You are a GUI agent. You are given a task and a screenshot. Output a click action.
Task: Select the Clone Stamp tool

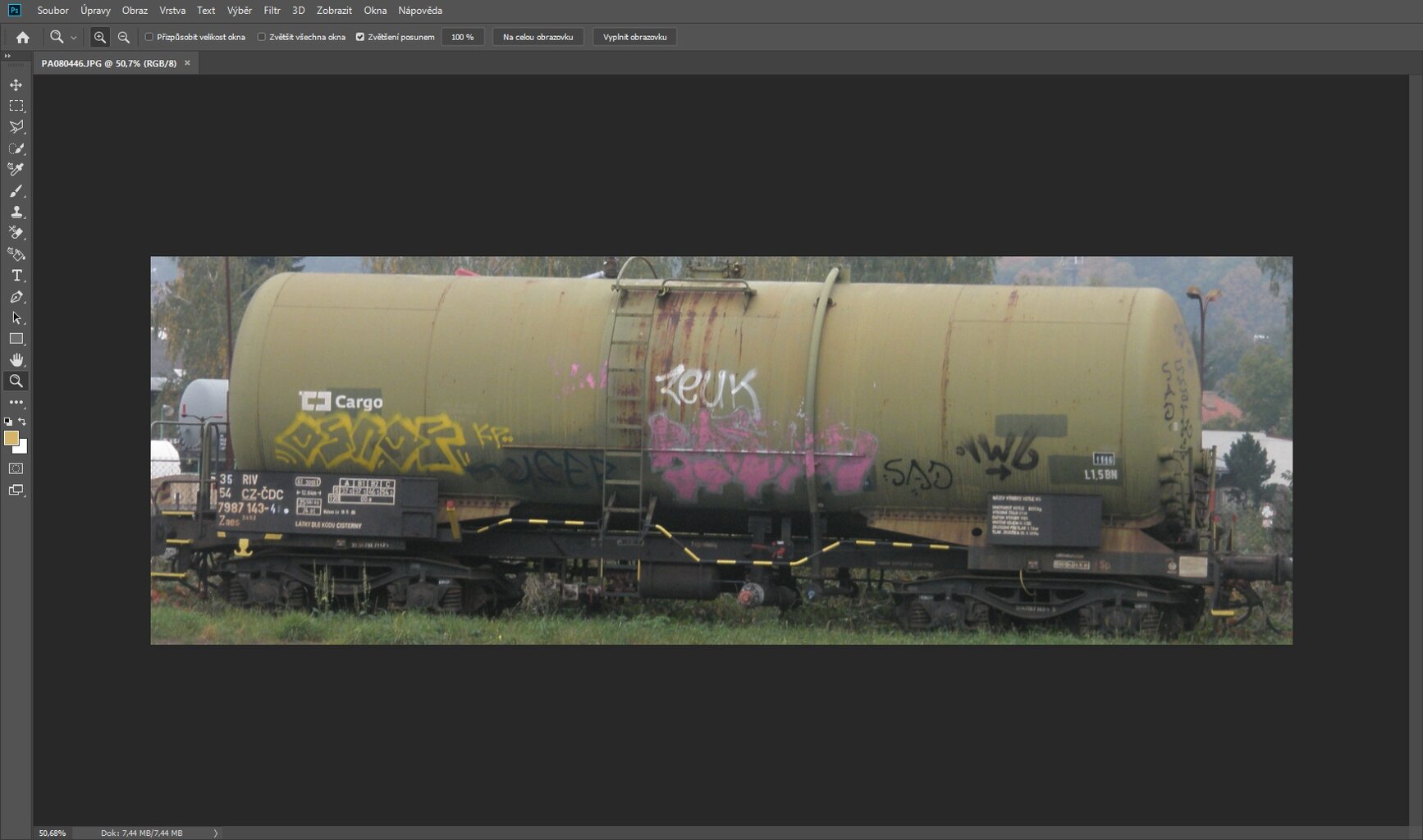16,212
